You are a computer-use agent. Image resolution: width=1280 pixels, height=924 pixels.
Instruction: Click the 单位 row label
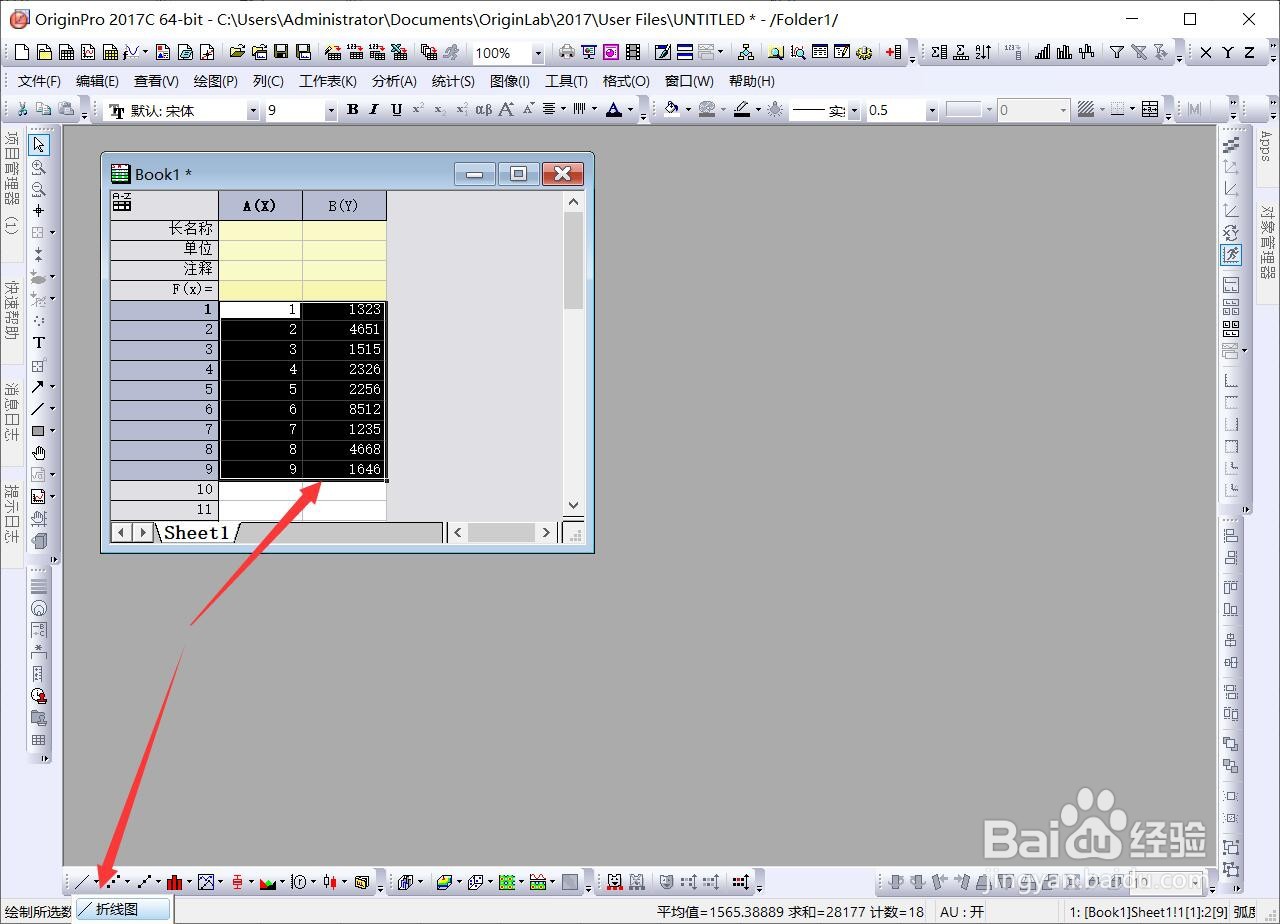[164, 250]
